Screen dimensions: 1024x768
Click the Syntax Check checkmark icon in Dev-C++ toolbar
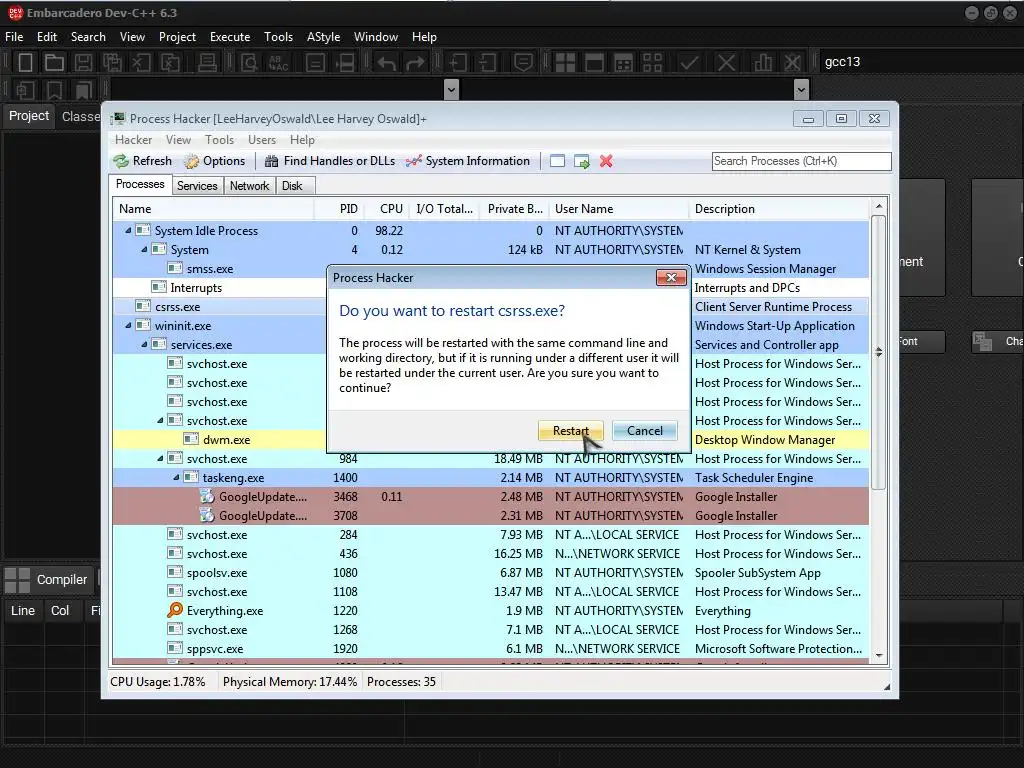click(x=689, y=62)
